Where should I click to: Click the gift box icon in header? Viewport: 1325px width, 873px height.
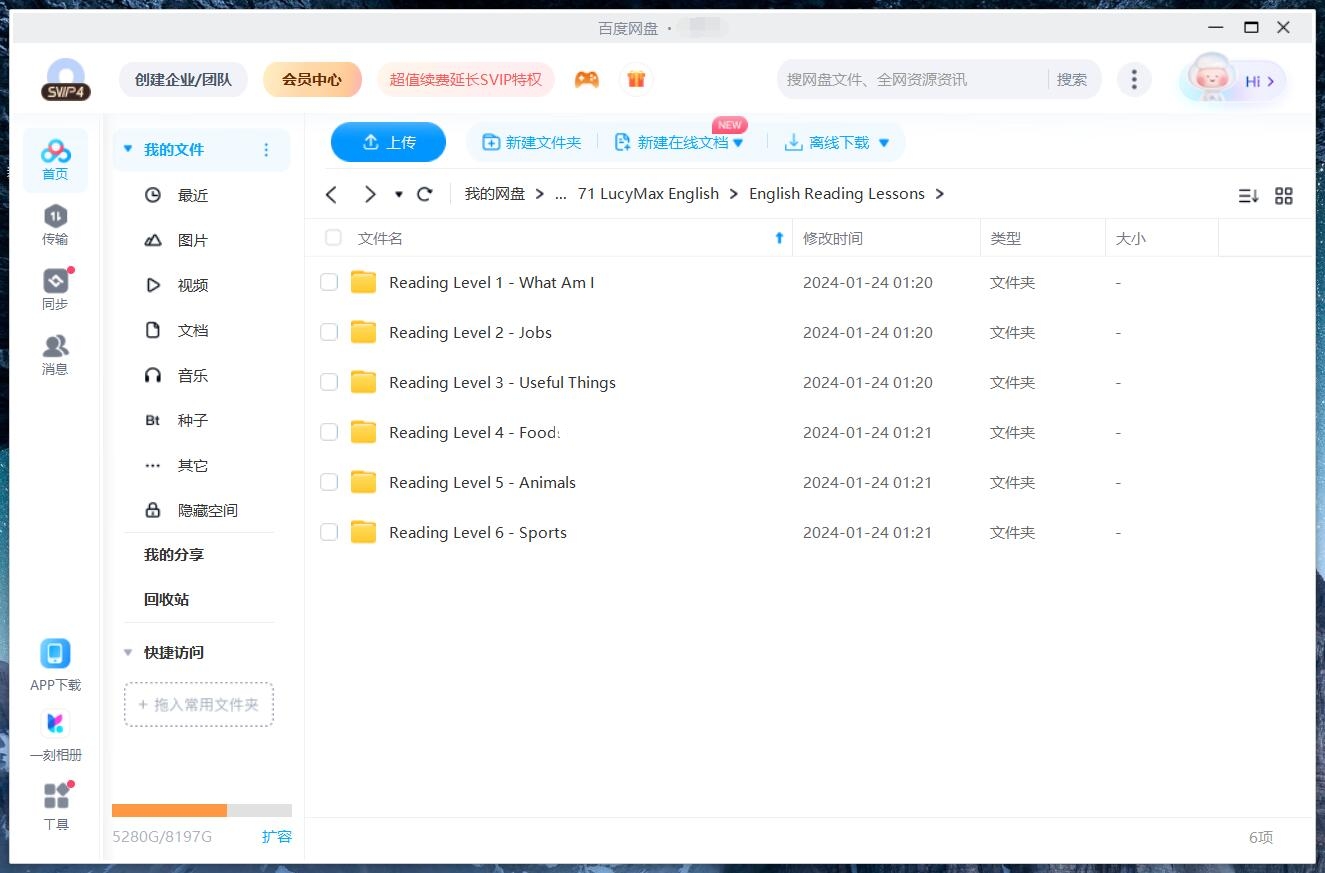pos(635,79)
